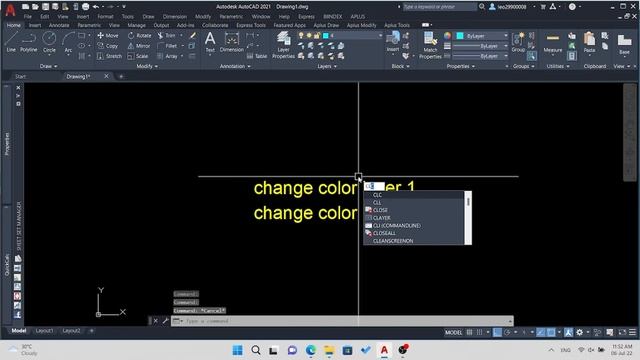Screen dimensions: 640x360
Task: Click the Trim tool
Action: 167,36
